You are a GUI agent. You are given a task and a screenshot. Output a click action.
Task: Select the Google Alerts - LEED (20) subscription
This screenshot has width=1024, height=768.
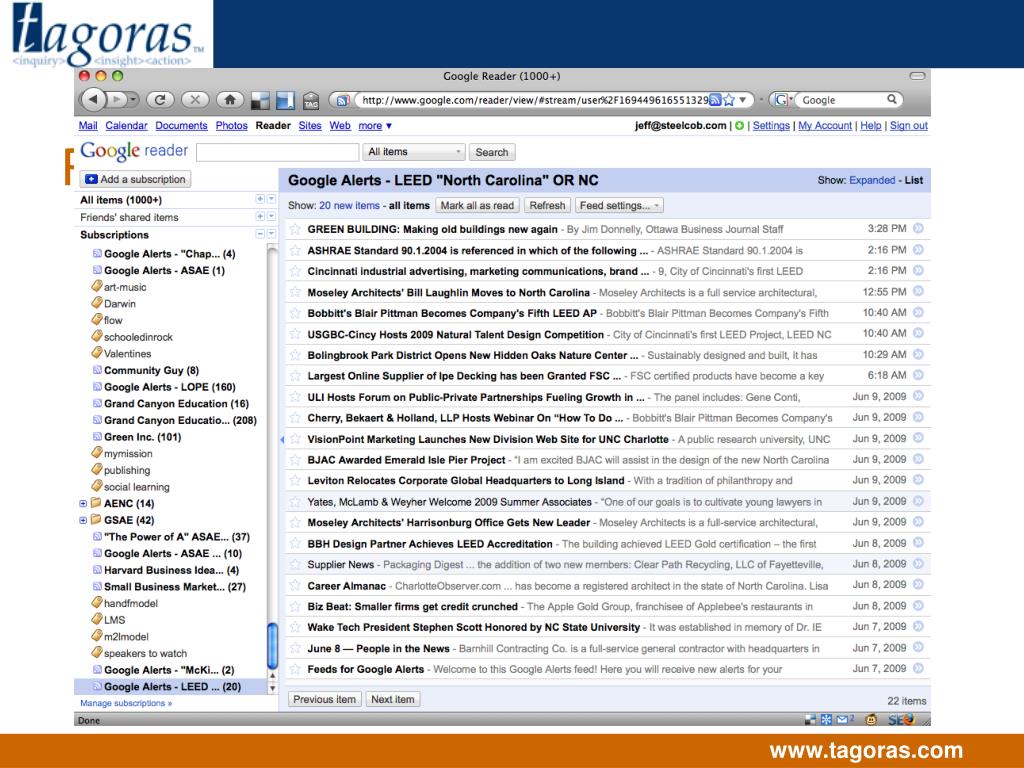(171, 686)
